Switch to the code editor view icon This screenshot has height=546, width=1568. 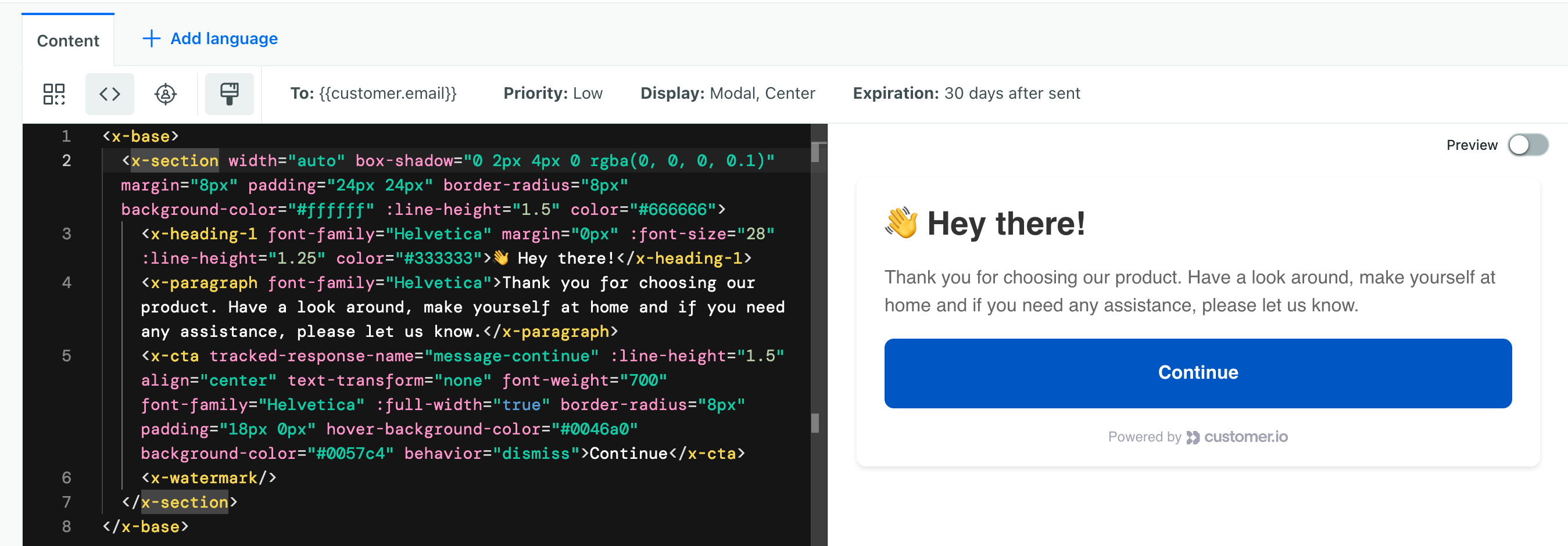110,94
